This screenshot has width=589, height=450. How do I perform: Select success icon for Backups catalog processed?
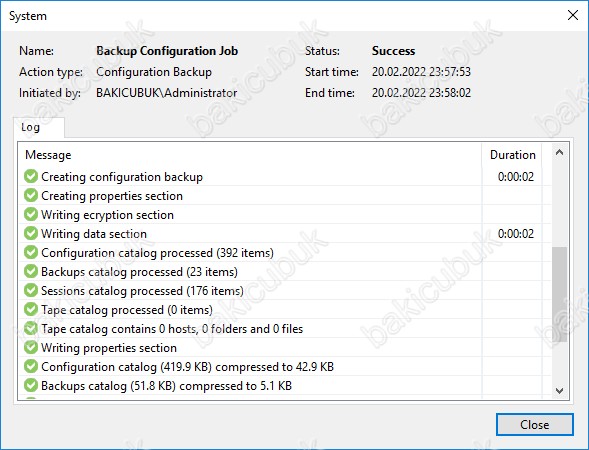tap(31, 271)
